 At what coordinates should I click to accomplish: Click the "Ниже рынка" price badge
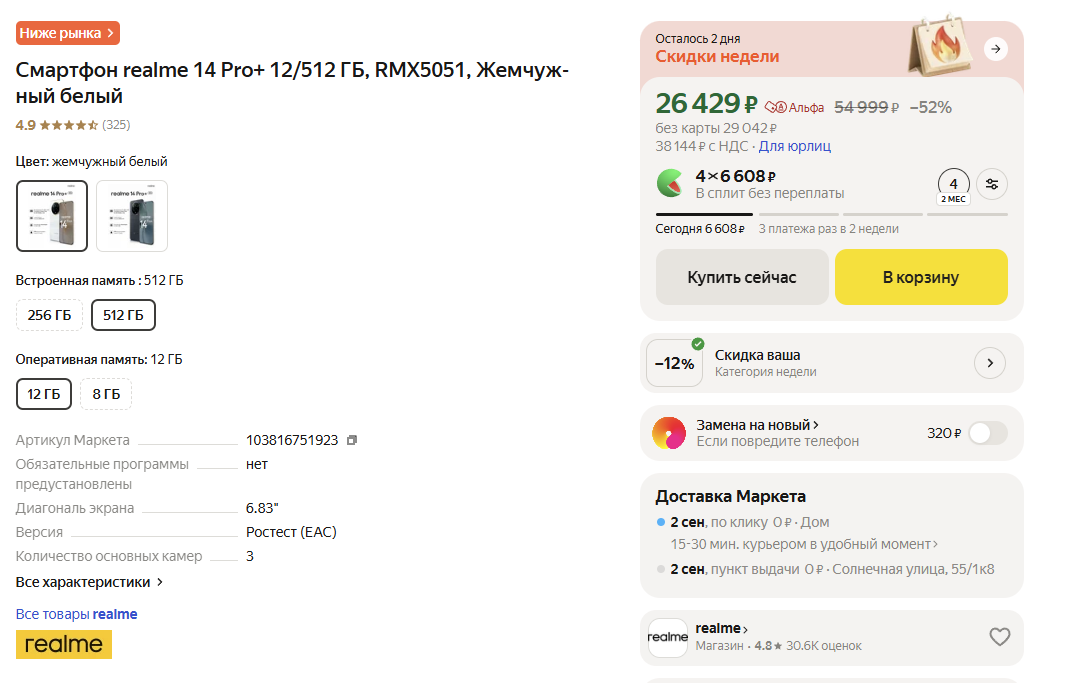pyautogui.click(x=67, y=33)
